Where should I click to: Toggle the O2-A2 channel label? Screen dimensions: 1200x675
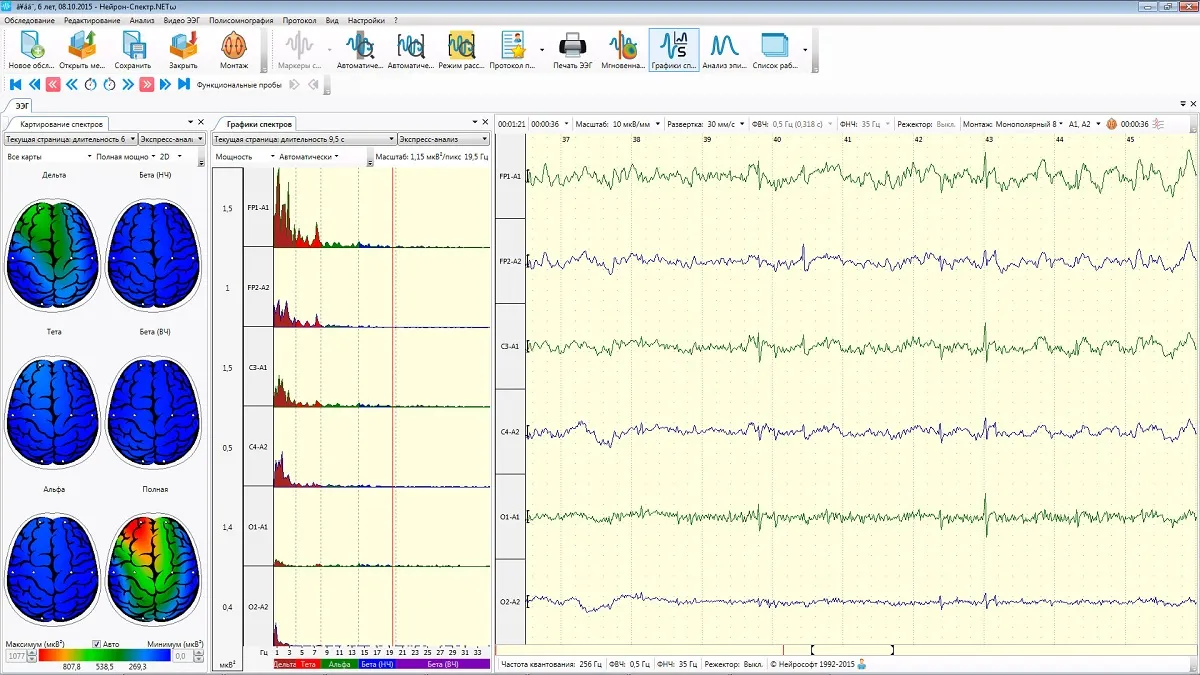click(510, 602)
